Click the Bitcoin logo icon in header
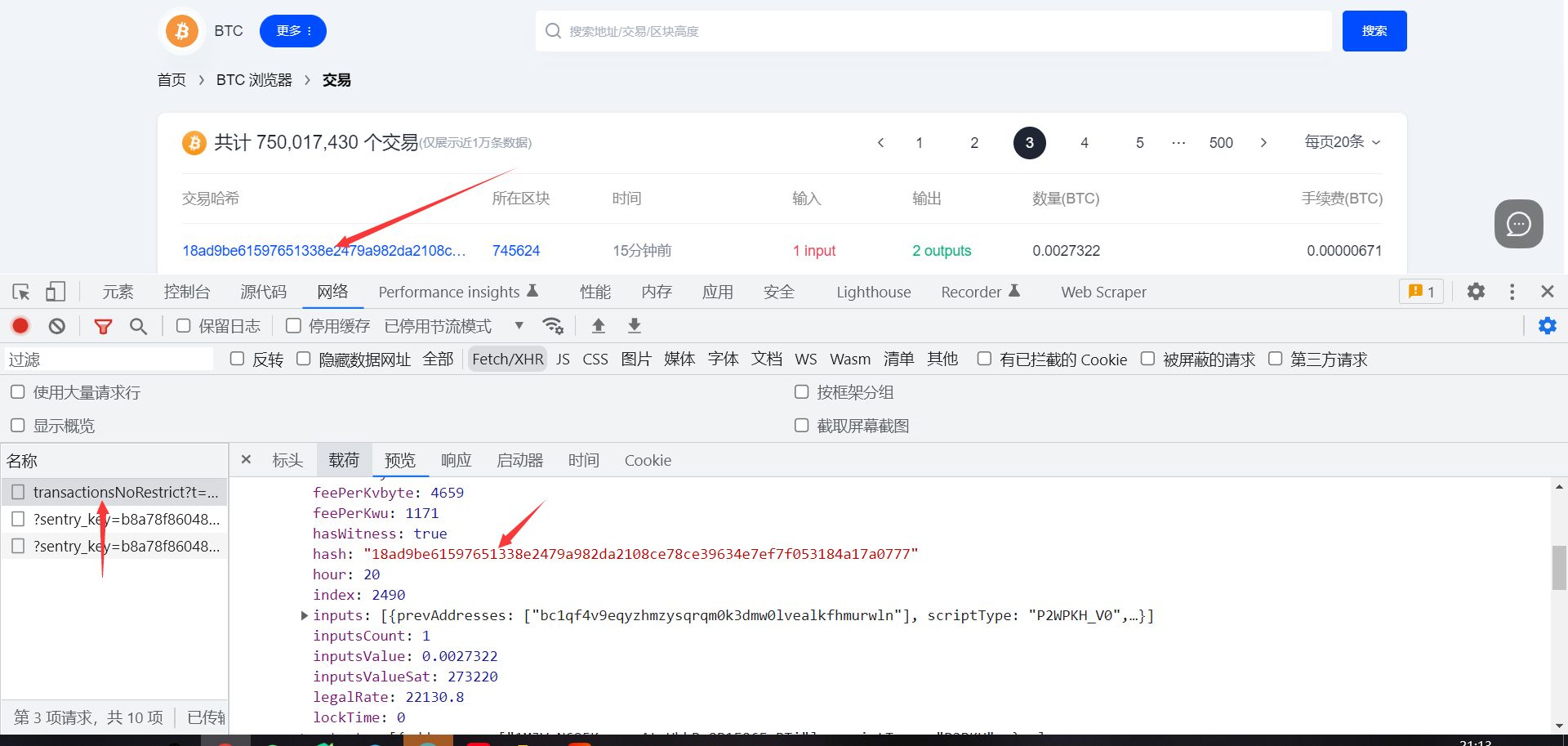This screenshot has width=1568, height=746. click(x=181, y=31)
